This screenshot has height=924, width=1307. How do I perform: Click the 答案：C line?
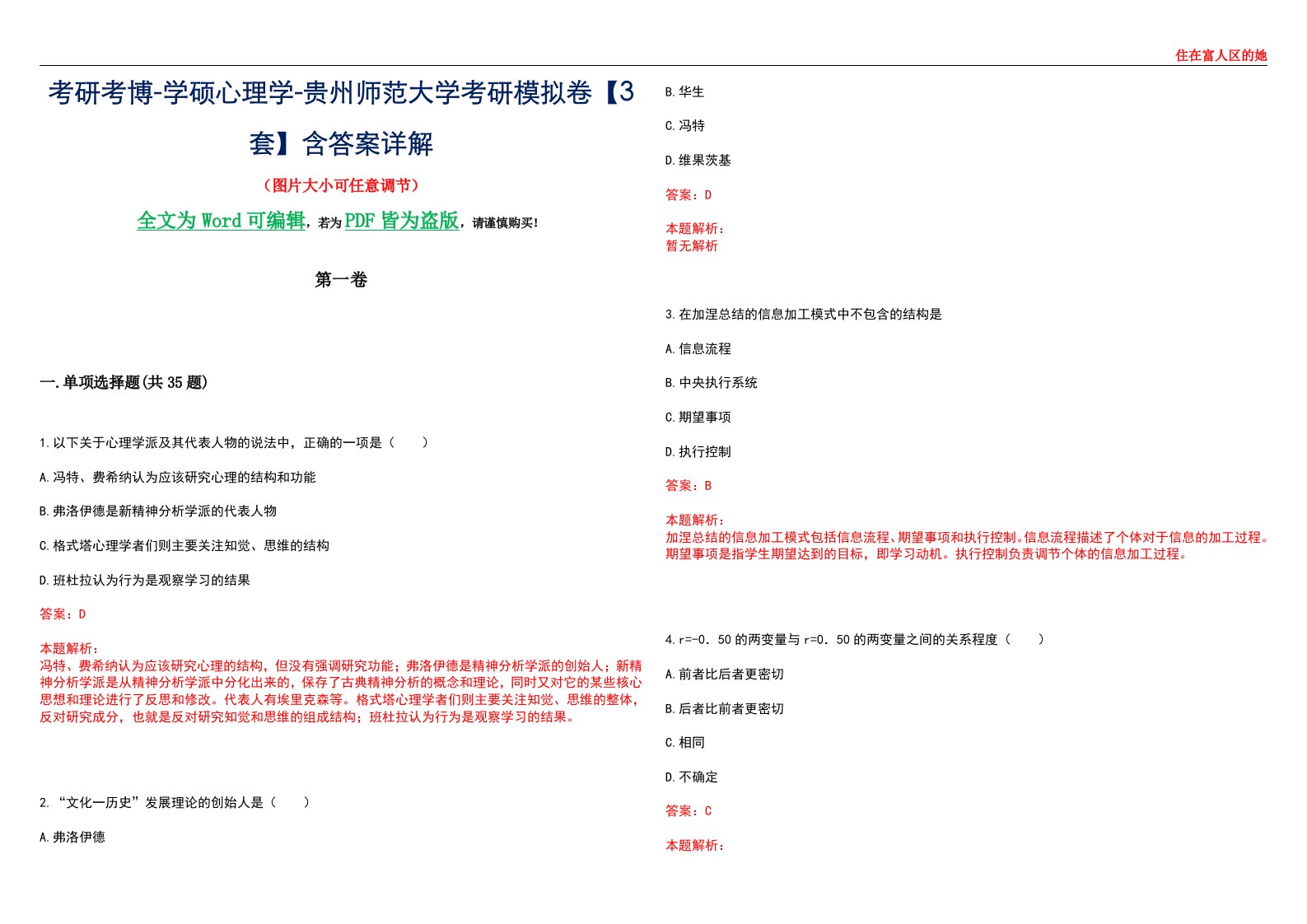click(689, 811)
